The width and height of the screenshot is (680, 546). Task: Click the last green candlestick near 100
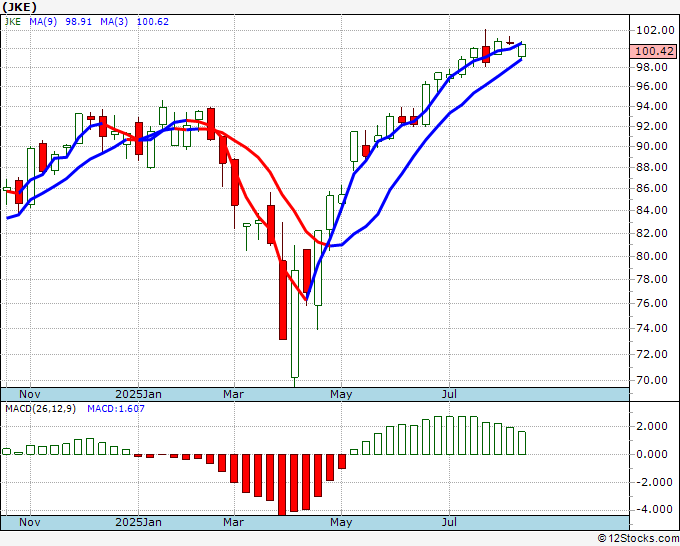(x=522, y=50)
